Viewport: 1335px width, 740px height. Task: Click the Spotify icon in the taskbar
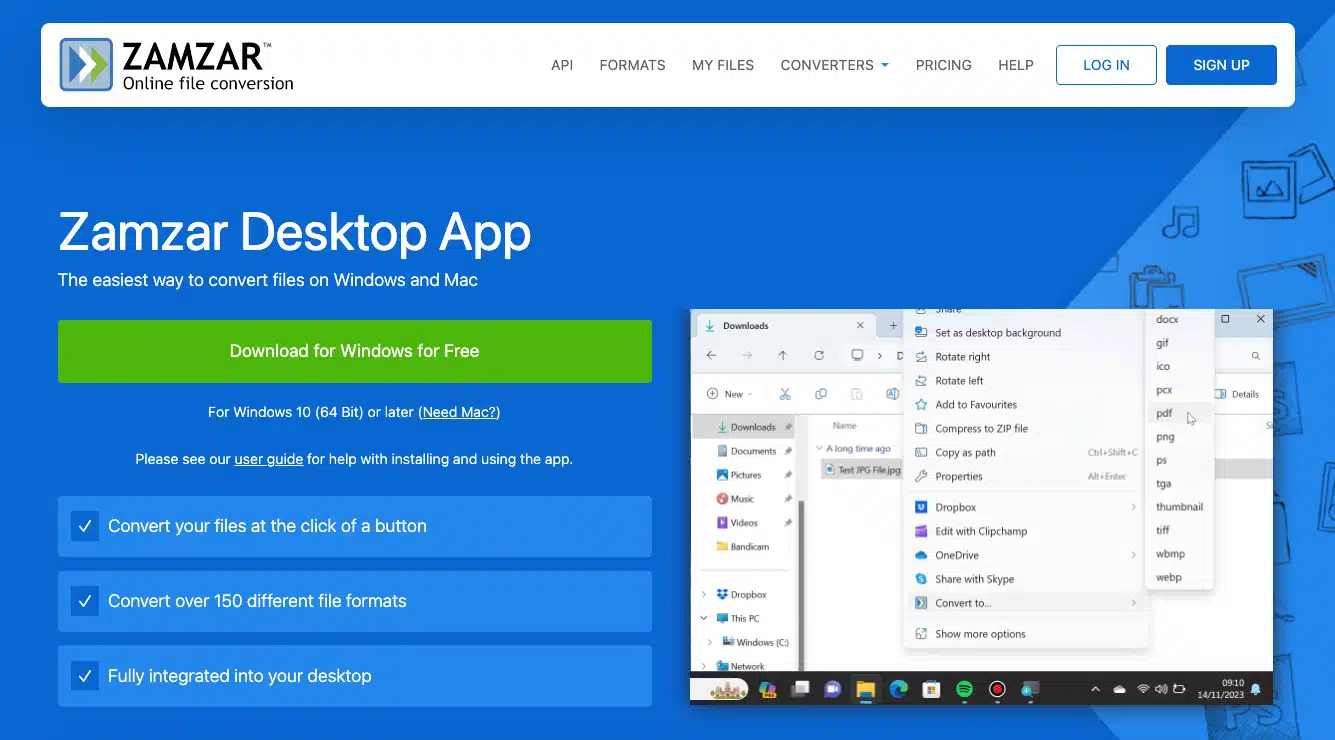[964, 689]
